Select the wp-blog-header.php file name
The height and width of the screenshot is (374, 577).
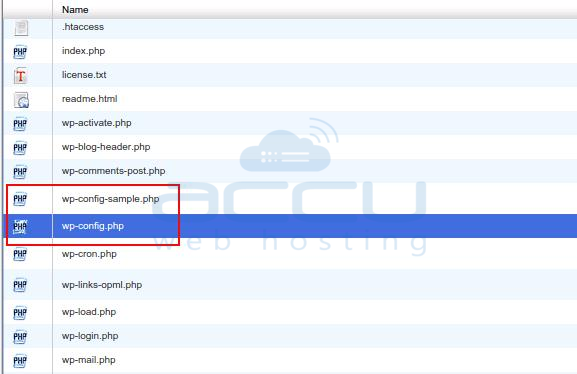pos(106,147)
